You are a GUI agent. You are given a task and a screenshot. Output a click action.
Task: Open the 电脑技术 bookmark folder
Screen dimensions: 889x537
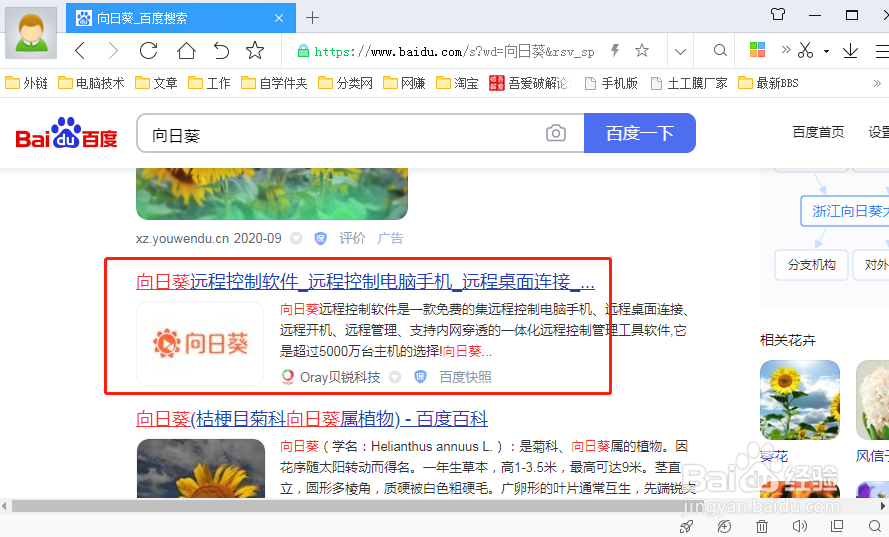click(91, 83)
